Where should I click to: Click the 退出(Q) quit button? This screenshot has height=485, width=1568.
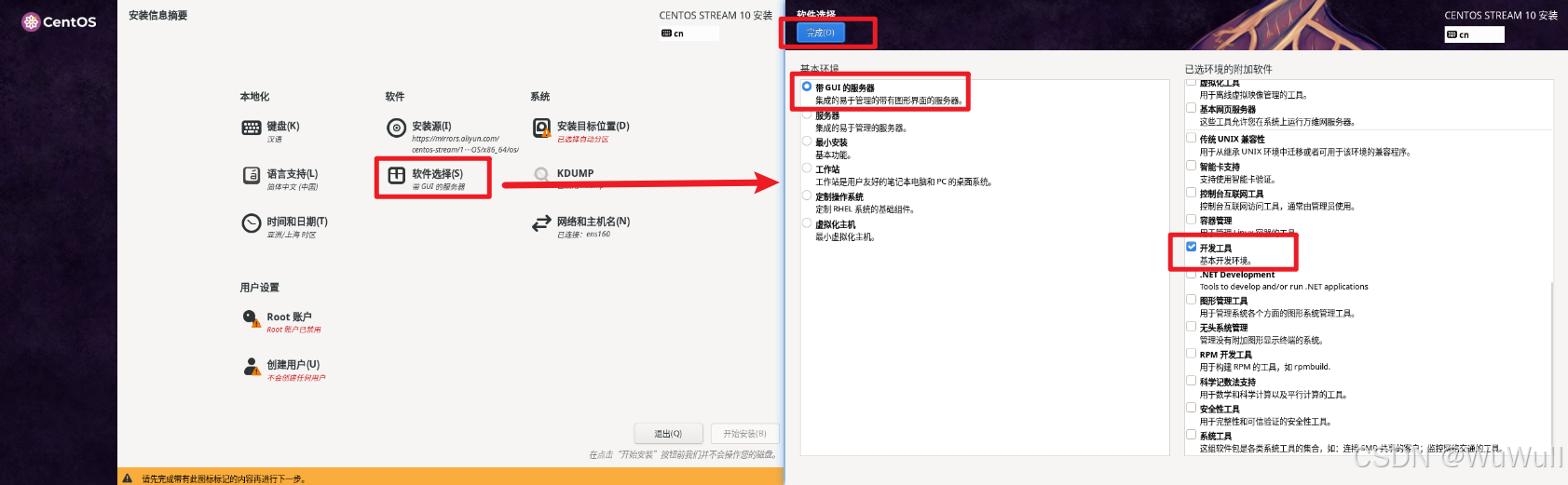pos(668,434)
